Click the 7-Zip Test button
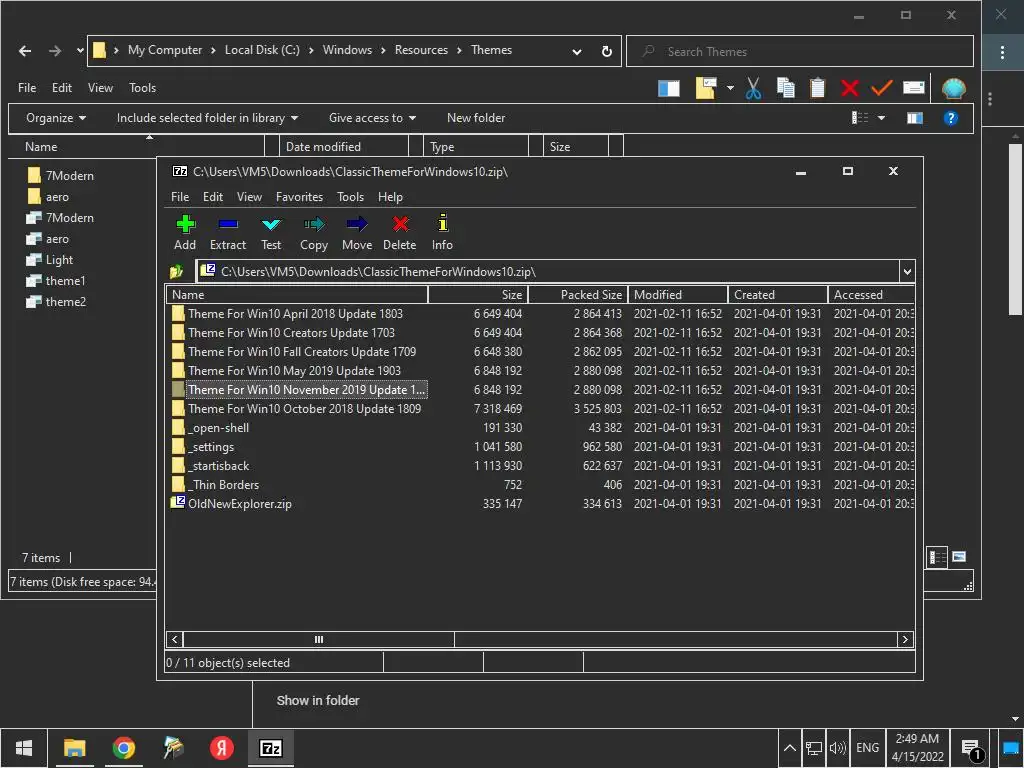This screenshot has height=768, width=1024. click(271, 233)
